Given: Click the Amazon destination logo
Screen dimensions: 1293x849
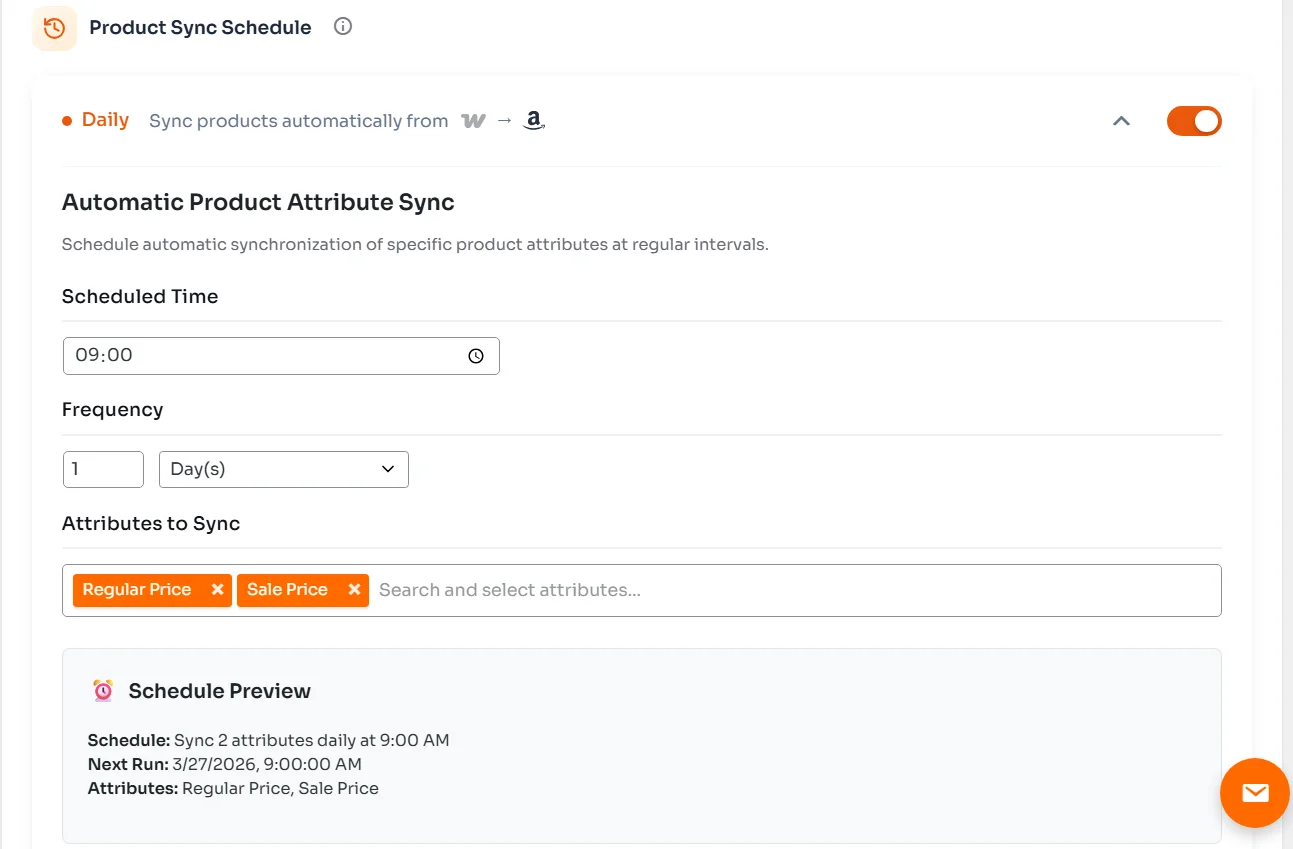Looking at the screenshot, I should click(533, 120).
